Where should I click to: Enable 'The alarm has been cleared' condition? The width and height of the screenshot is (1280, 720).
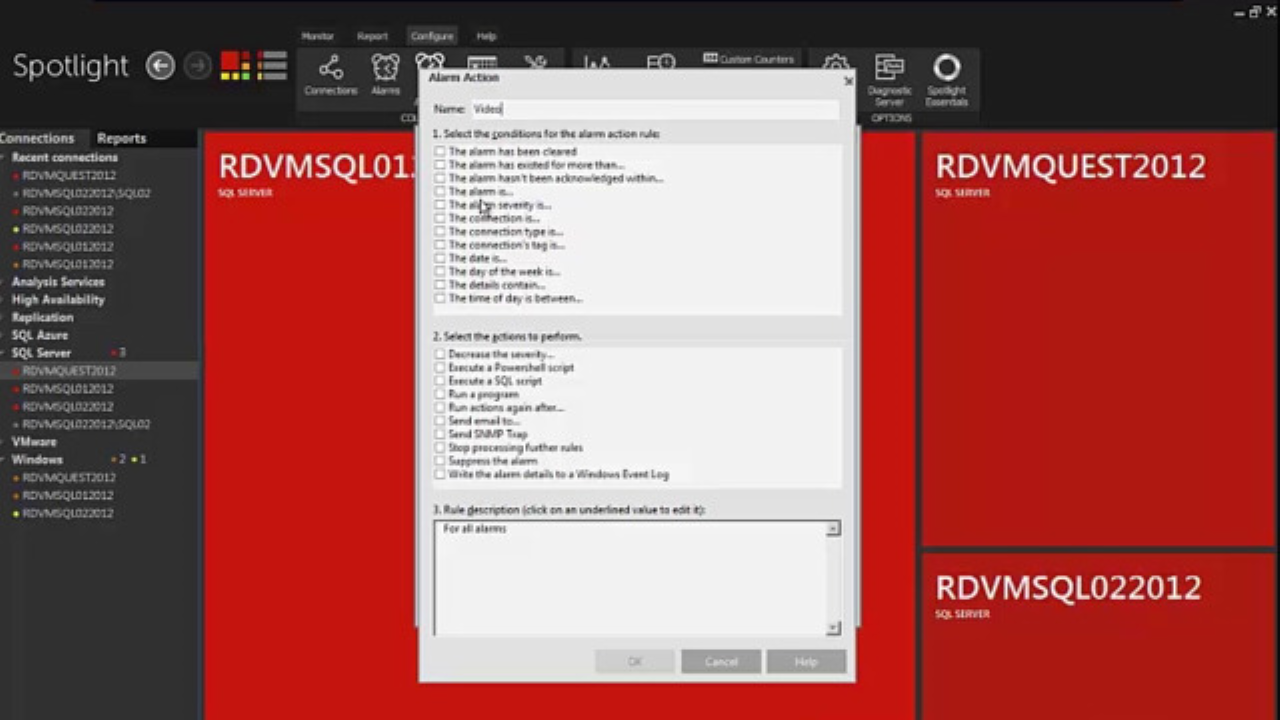click(440, 151)
